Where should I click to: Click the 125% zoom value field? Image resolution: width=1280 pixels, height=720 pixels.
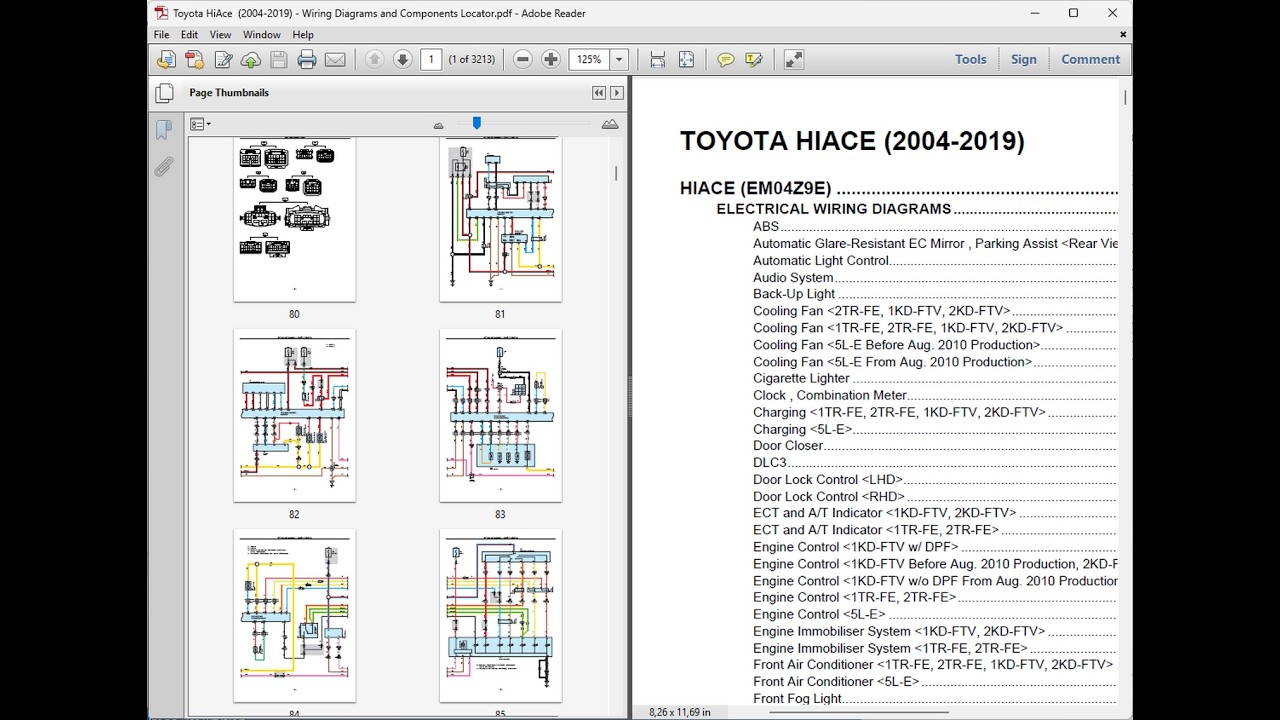click(x=590, y=60)
